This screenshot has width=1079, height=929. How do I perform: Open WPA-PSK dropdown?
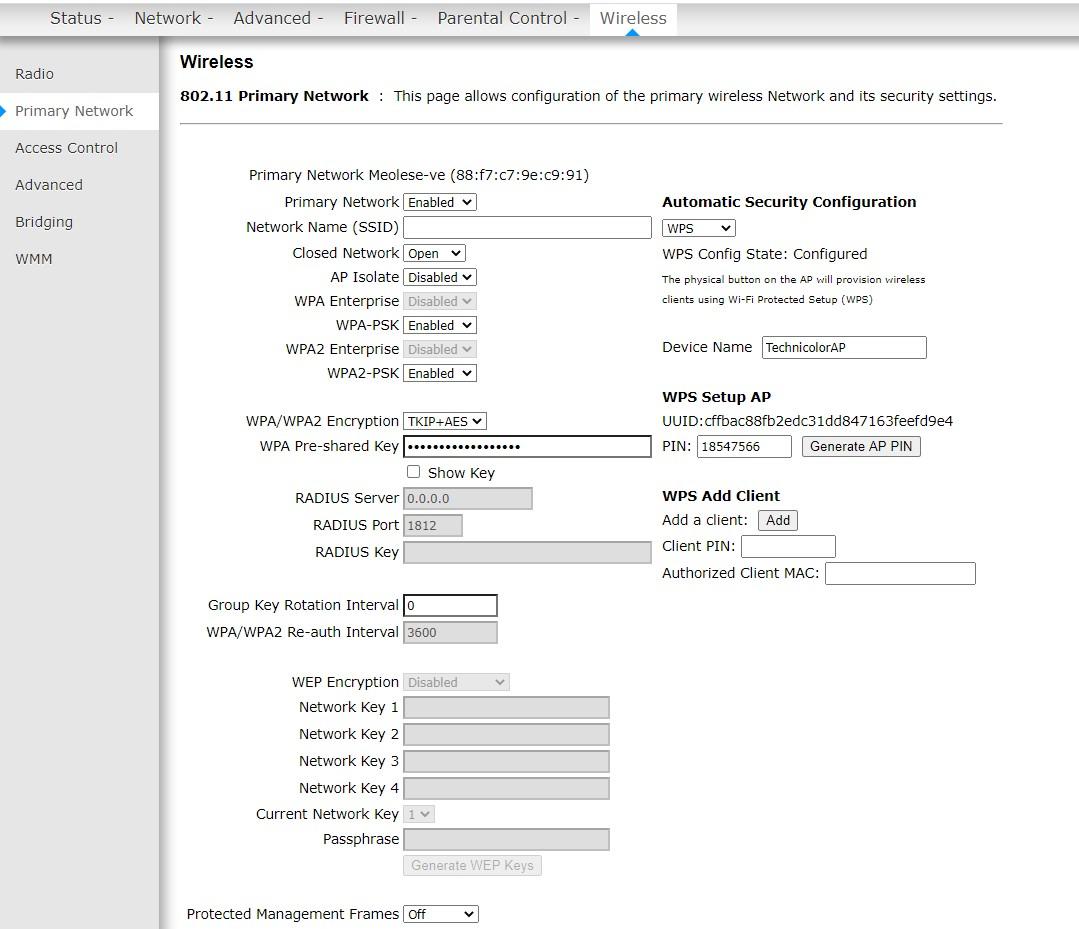tap(440, 325)
